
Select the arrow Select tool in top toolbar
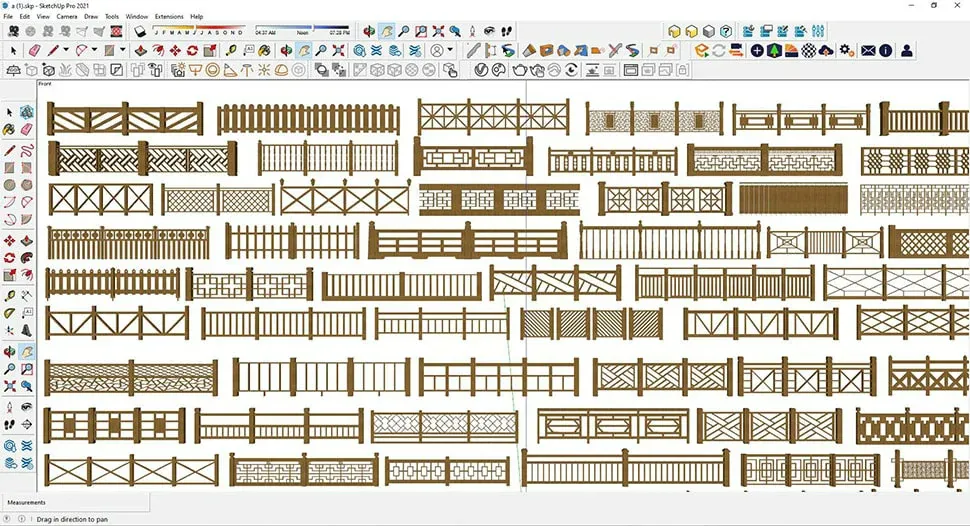click(x=13, y=50)
